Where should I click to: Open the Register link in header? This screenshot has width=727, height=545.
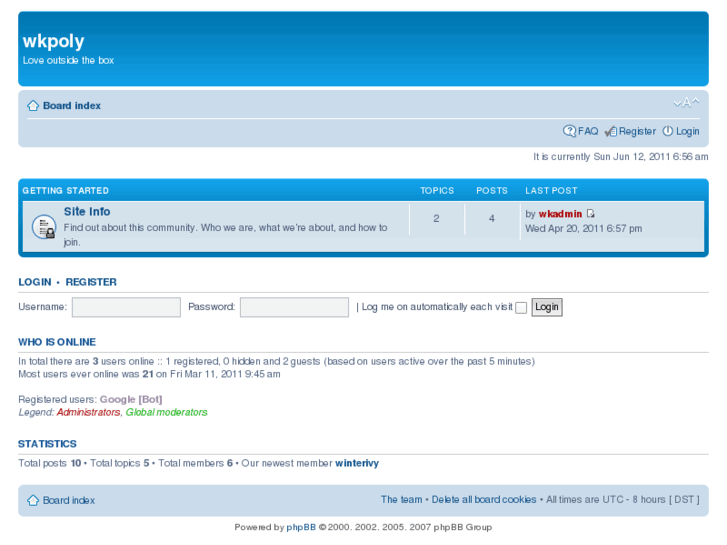tap(637, 131)
